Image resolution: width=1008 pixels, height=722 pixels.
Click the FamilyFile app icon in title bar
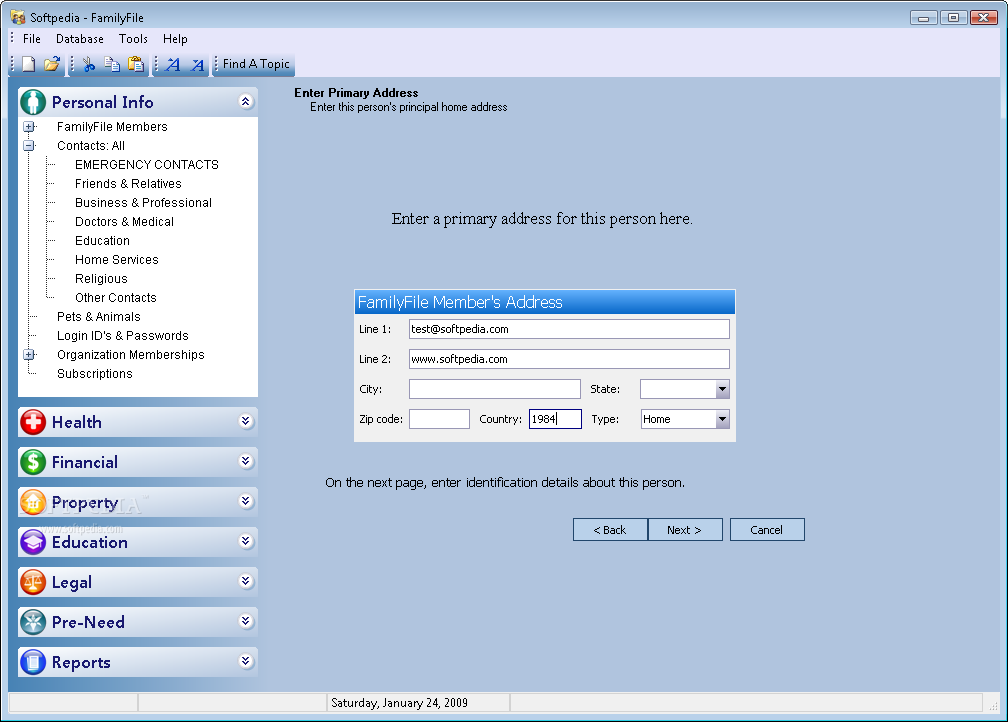(x=18, y=17)
